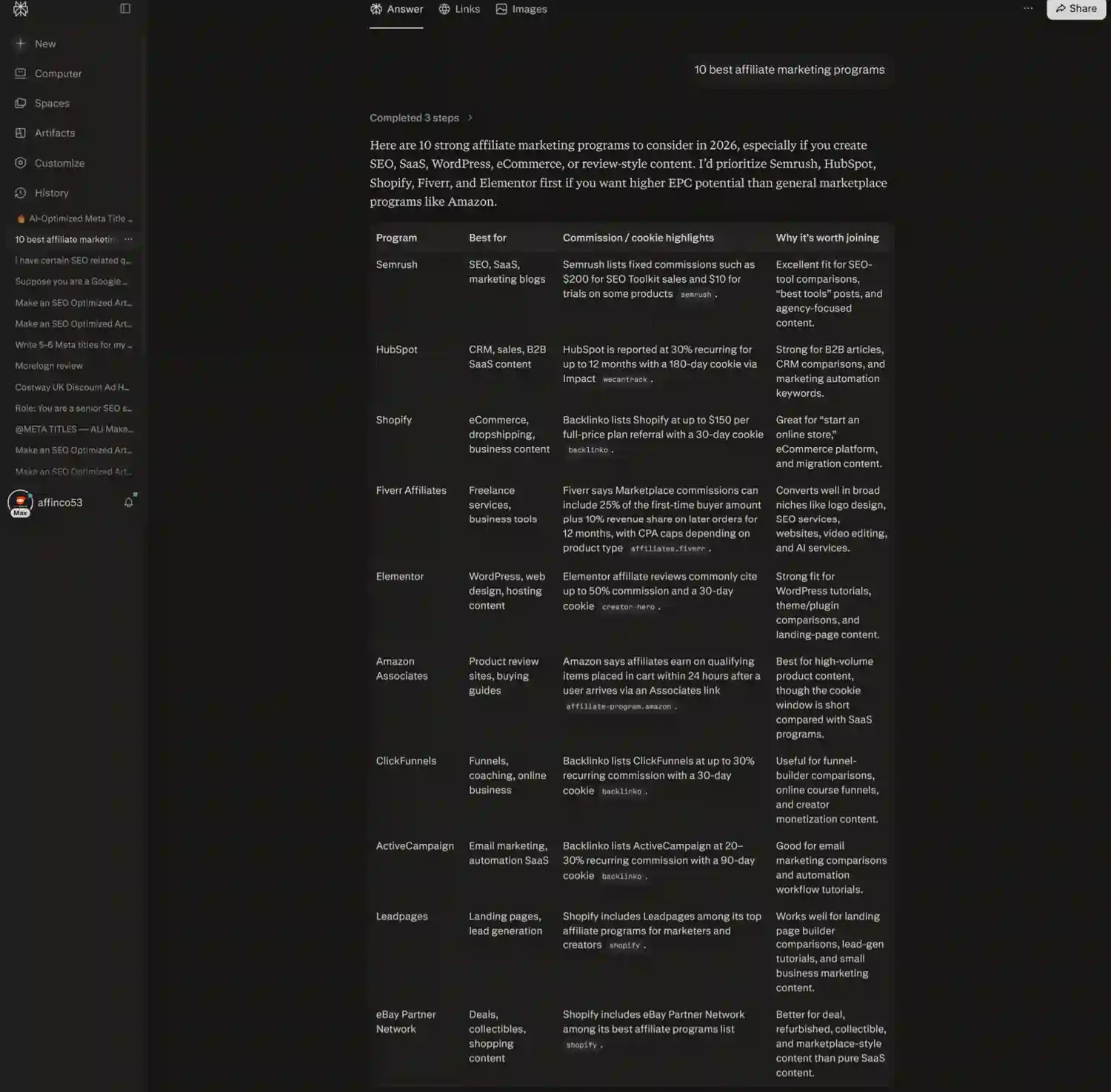The image size is (1111, 1092).
Task: Click the affinco53 avatar icon
Action: pyautogui.click(x=20, y=503)
